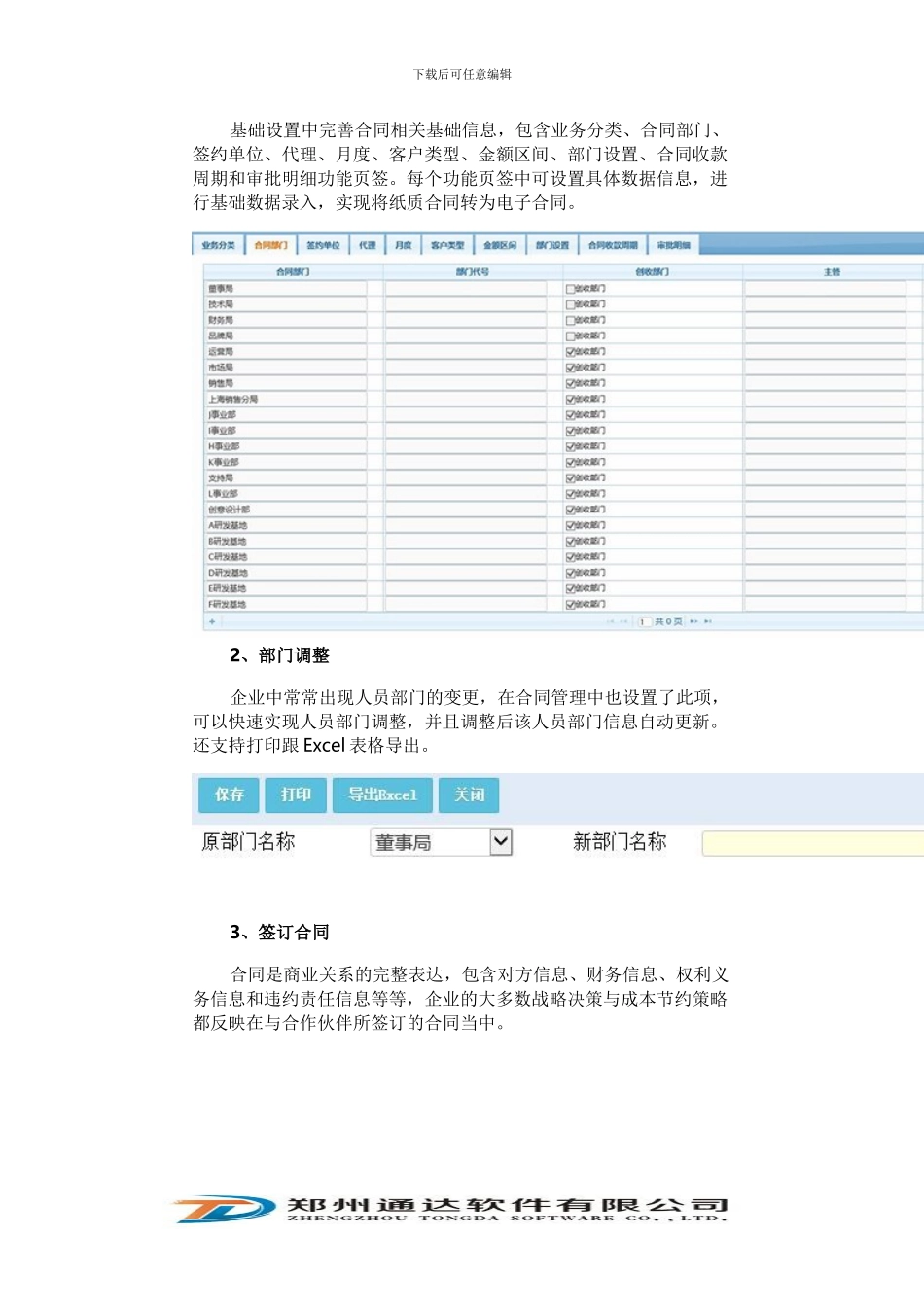Click the heading 3、签订合同
This screenshot has width=924, height=1307.
[x=280, y=933]
